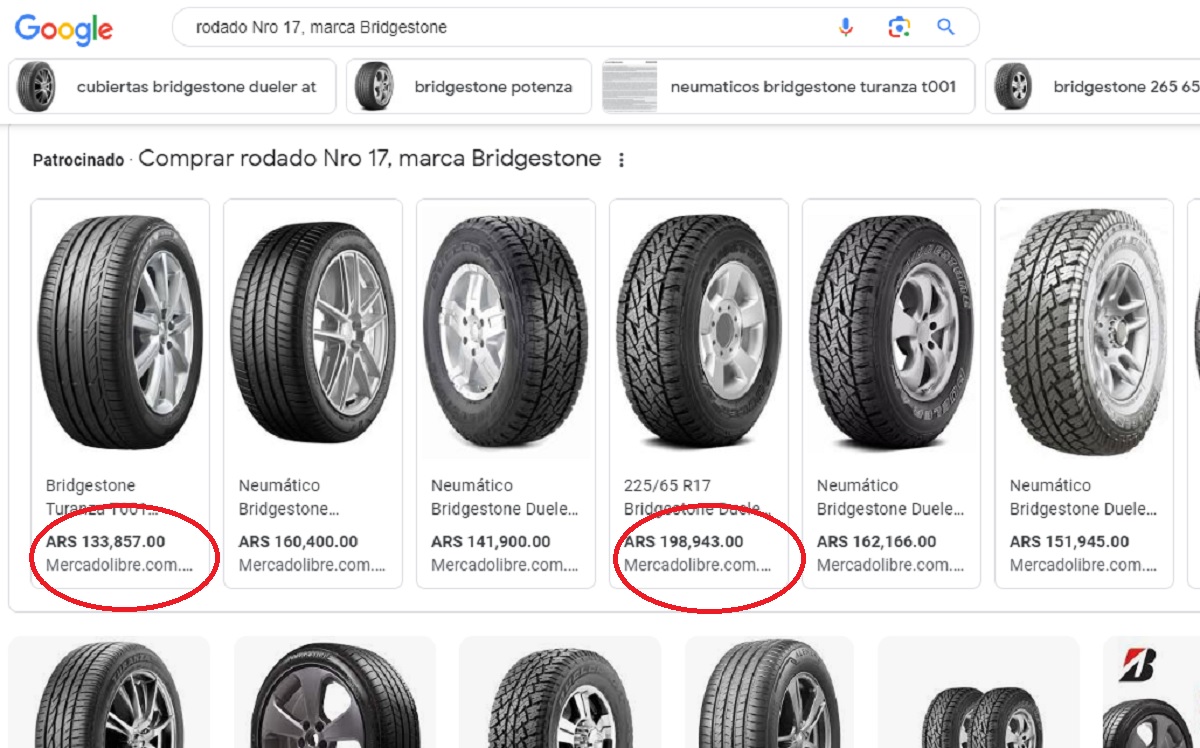Image resolution: width=1200 pixels, height=748 pixels.
Task: Open Bridgestone Turanza T001 product listing
Action: pos(102,497)
